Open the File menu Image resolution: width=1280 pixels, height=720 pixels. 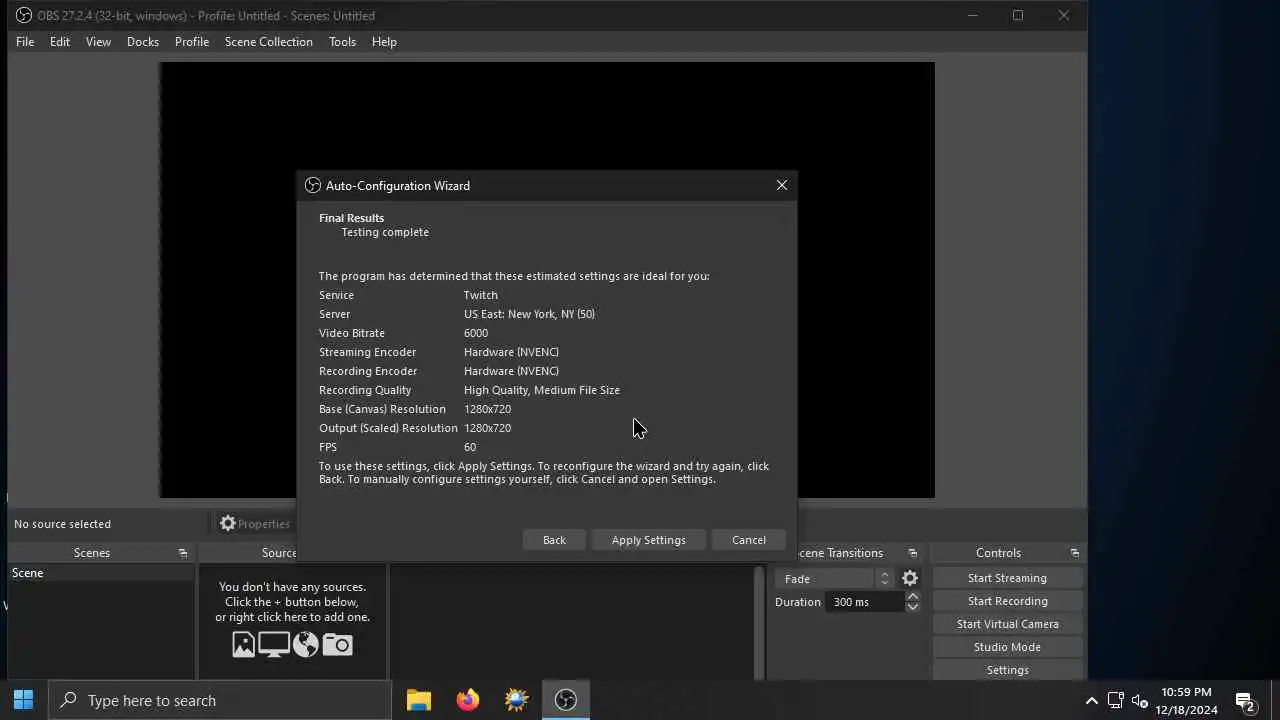tap(25, 42)
